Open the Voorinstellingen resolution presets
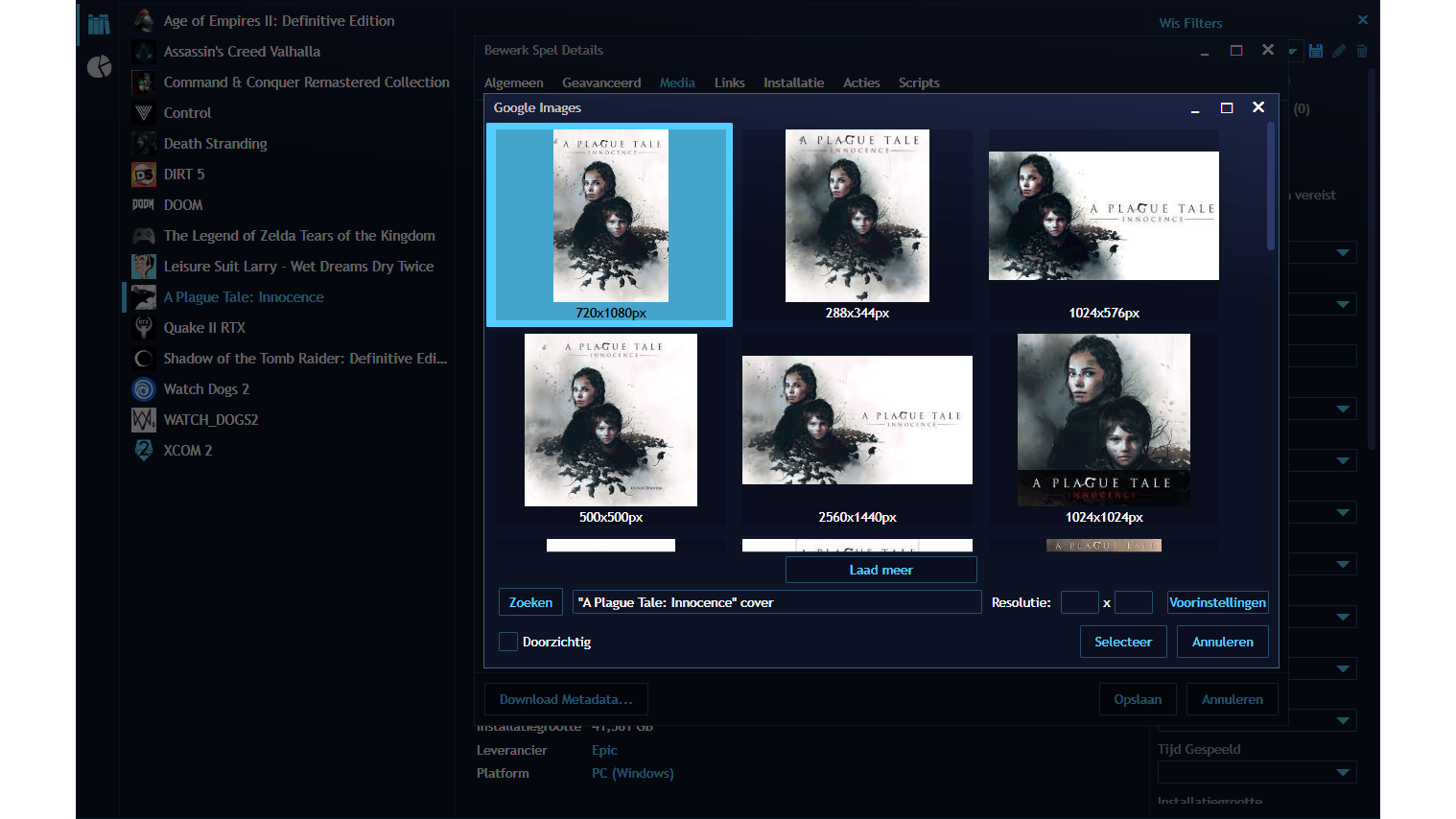The image size is (1456, 819). click(1217, 602)
